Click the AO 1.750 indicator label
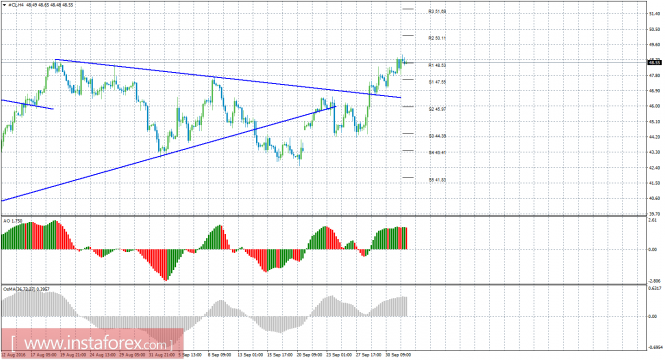The height and width of the screenshot is (360, 665). (x=12, y=221)
